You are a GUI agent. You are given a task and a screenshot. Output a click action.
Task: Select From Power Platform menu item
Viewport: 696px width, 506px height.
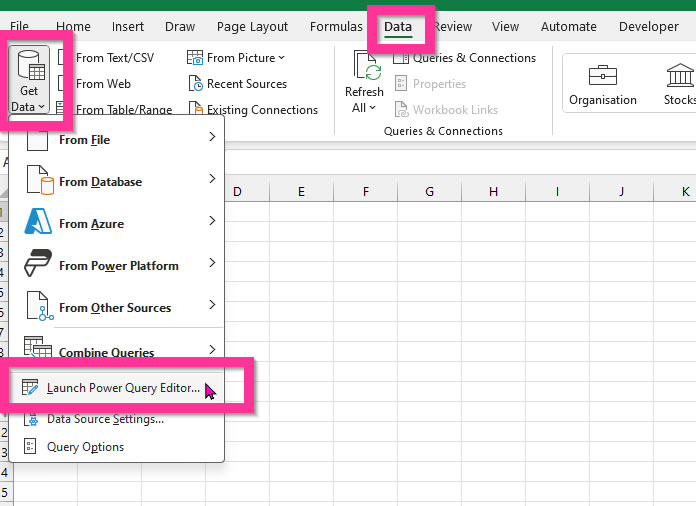[117, 265]
